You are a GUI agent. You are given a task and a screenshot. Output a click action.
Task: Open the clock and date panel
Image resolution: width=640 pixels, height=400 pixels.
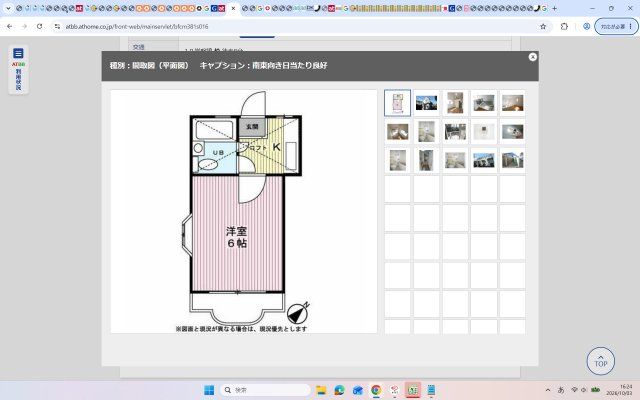(x=620, y=390)
